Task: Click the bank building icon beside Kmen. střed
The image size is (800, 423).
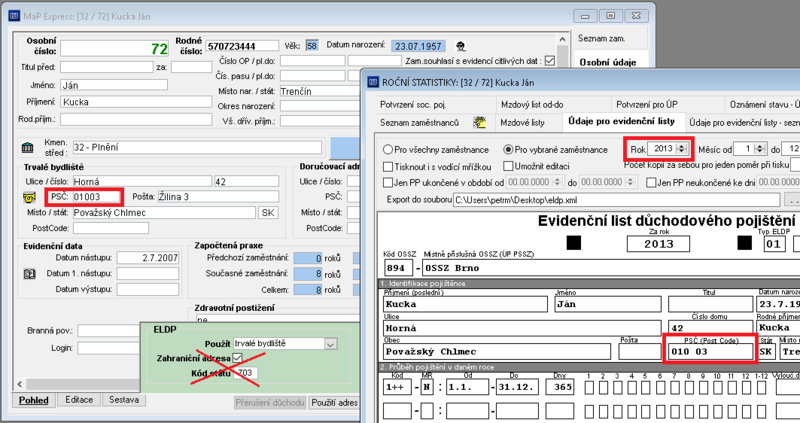Action: pyautogui.click(x=28, y=147)
